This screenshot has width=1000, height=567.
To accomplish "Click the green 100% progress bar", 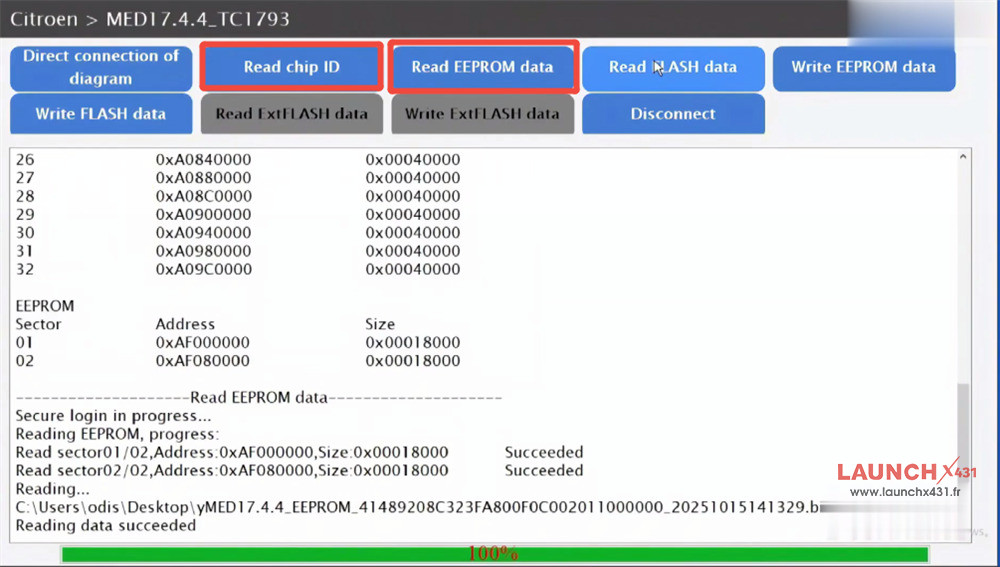I will tap(495, 554).
